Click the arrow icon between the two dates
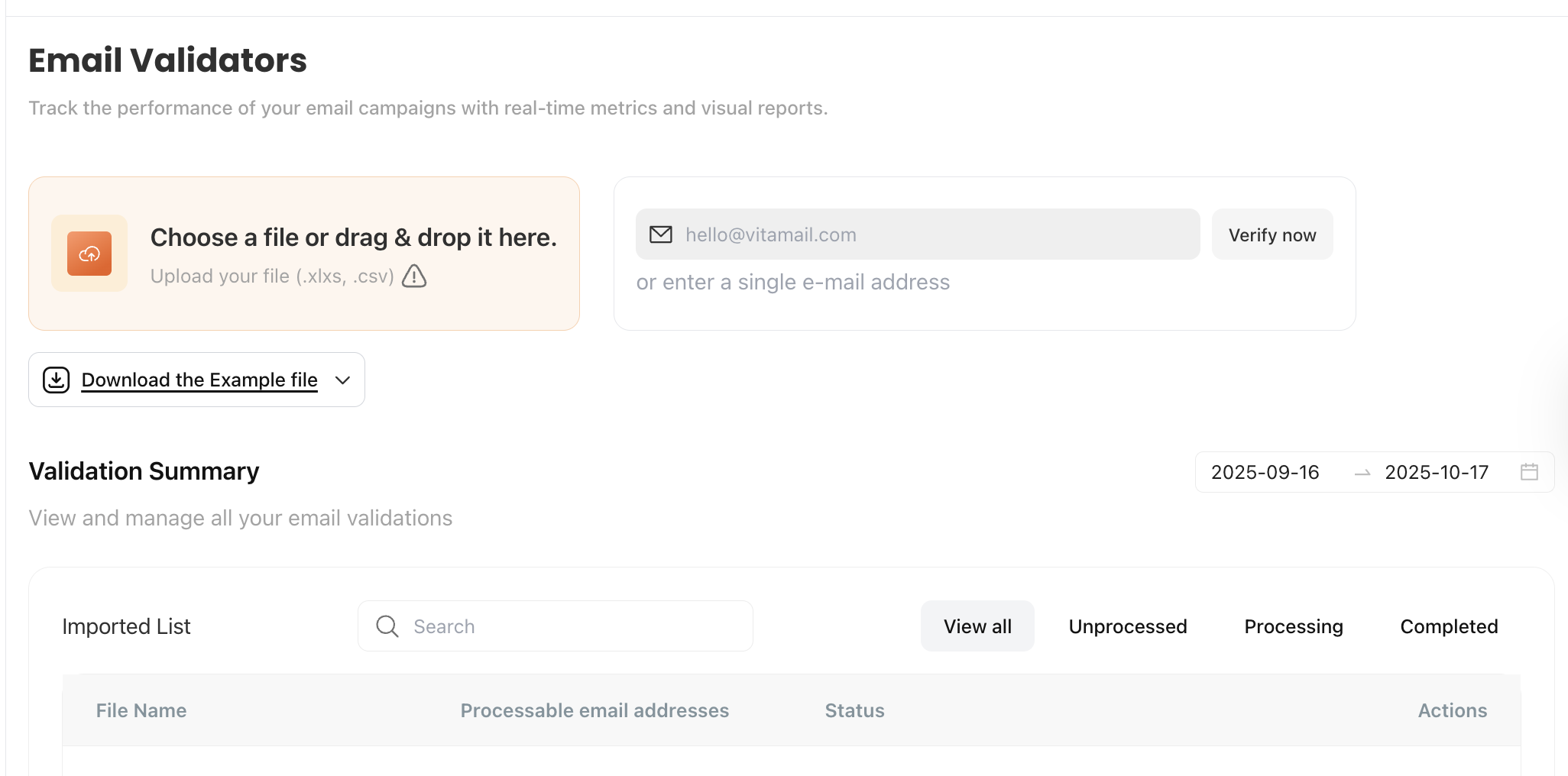 (1362, 474)
